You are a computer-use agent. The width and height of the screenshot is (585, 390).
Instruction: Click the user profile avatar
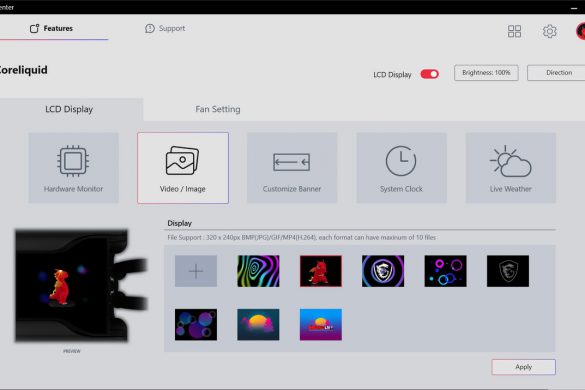click(580, 31)
